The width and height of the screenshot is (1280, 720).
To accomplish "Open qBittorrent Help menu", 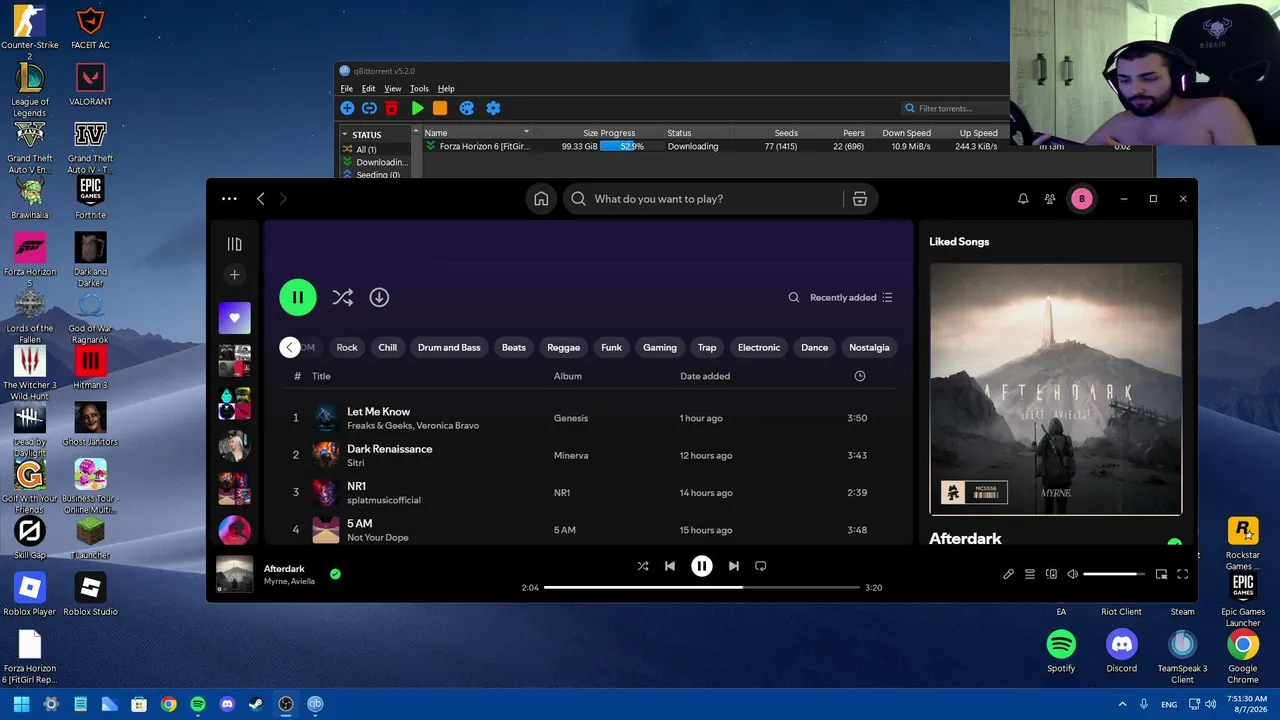I will pos(446,89).
